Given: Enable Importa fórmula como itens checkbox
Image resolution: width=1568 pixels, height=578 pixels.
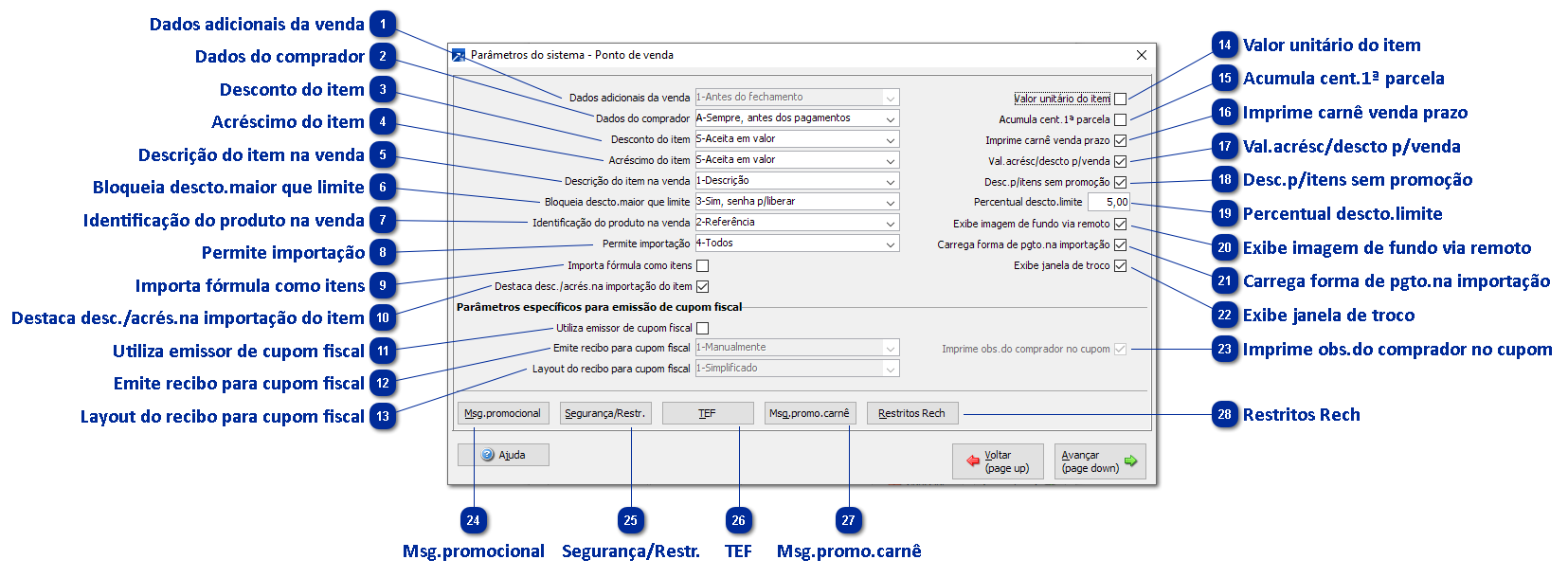Looking at the screenshot, I should (x=703, y=265).
